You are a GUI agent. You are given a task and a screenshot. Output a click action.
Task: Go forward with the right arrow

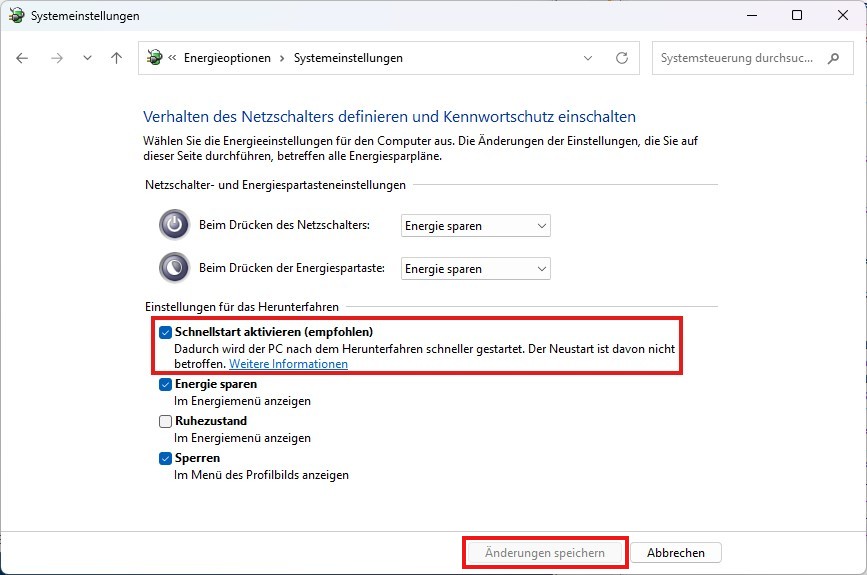click(x=56, y=58)
